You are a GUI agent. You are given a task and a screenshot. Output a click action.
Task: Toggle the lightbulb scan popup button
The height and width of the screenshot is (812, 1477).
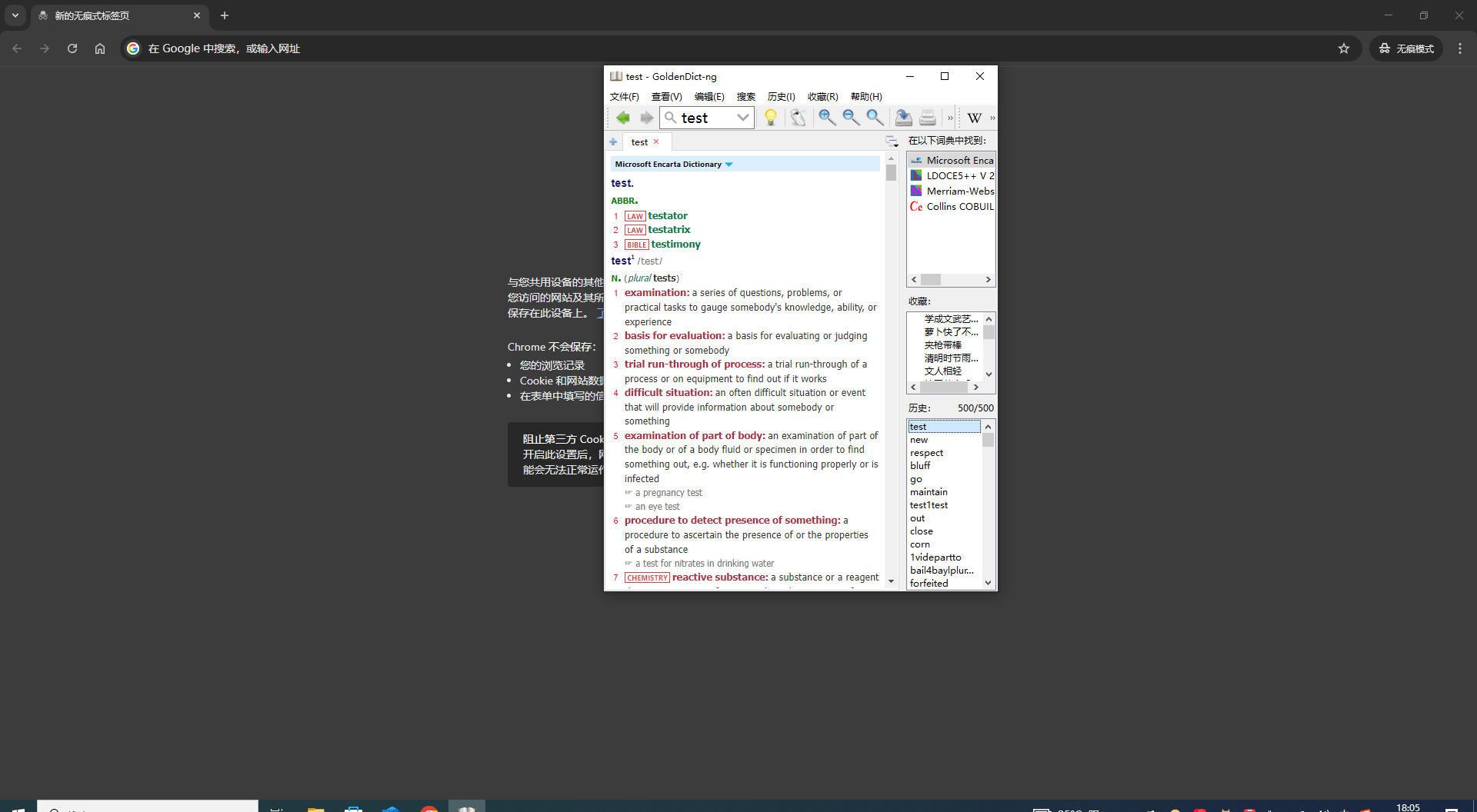coord(770,118)
